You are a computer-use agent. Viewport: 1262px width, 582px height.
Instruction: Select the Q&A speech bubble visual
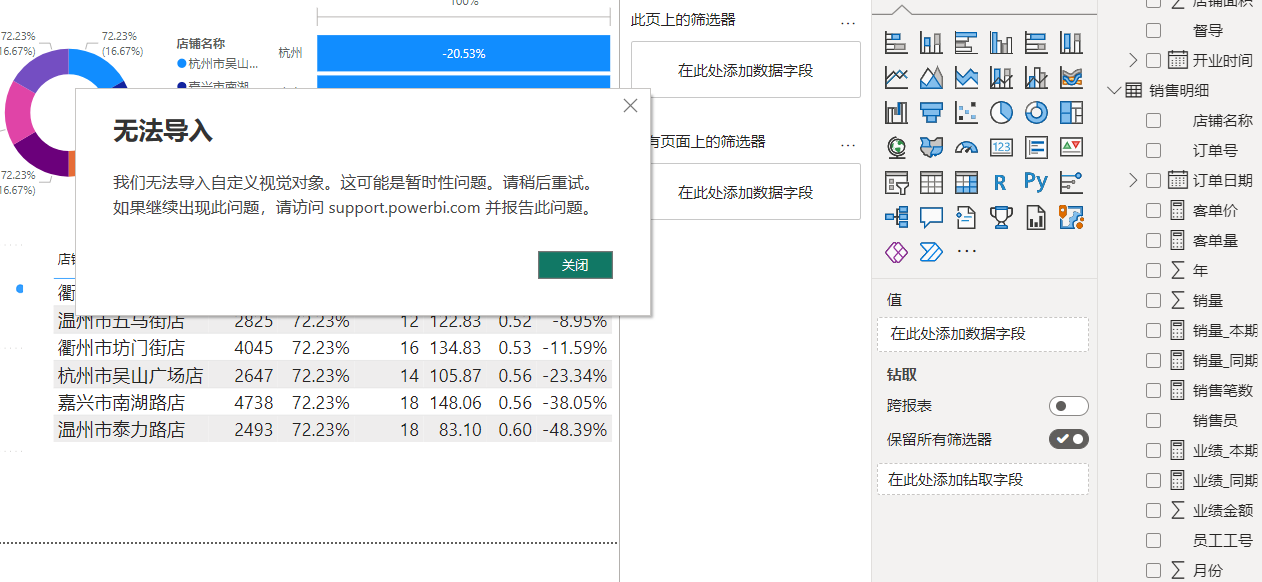[x=931, y=217]
